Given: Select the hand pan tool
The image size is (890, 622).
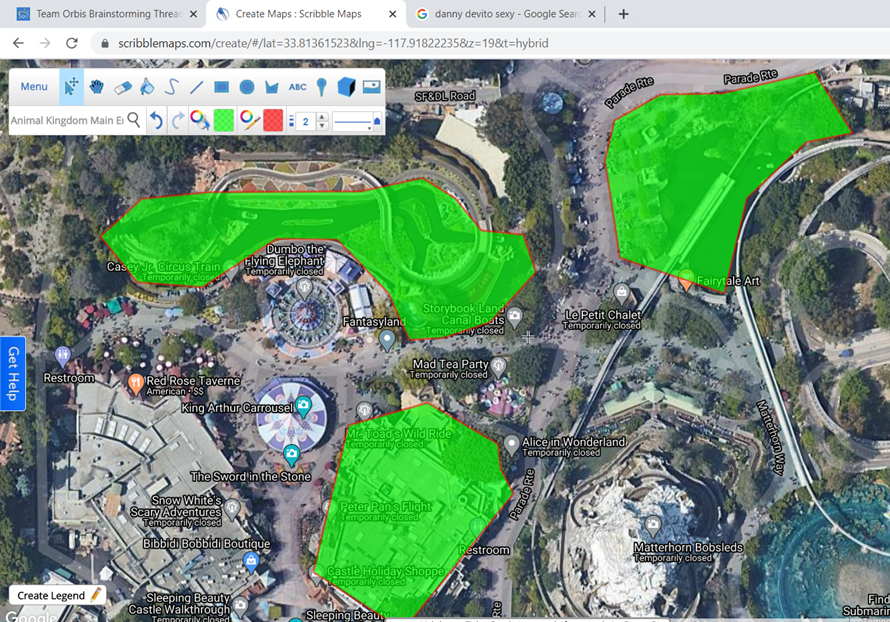Looking at the screenshot, I should [x=97, y=87].
